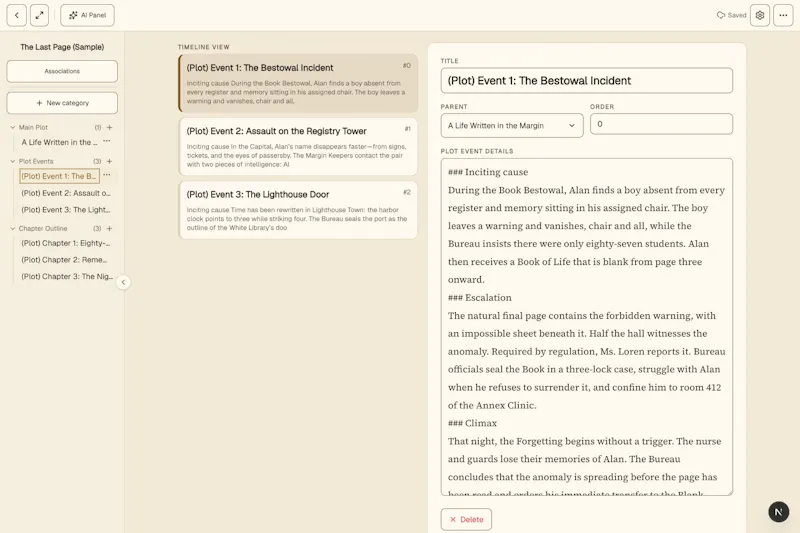Collapse the Main Plot section
The height and width of the screenshot is (533, 800).
point(13,128)
